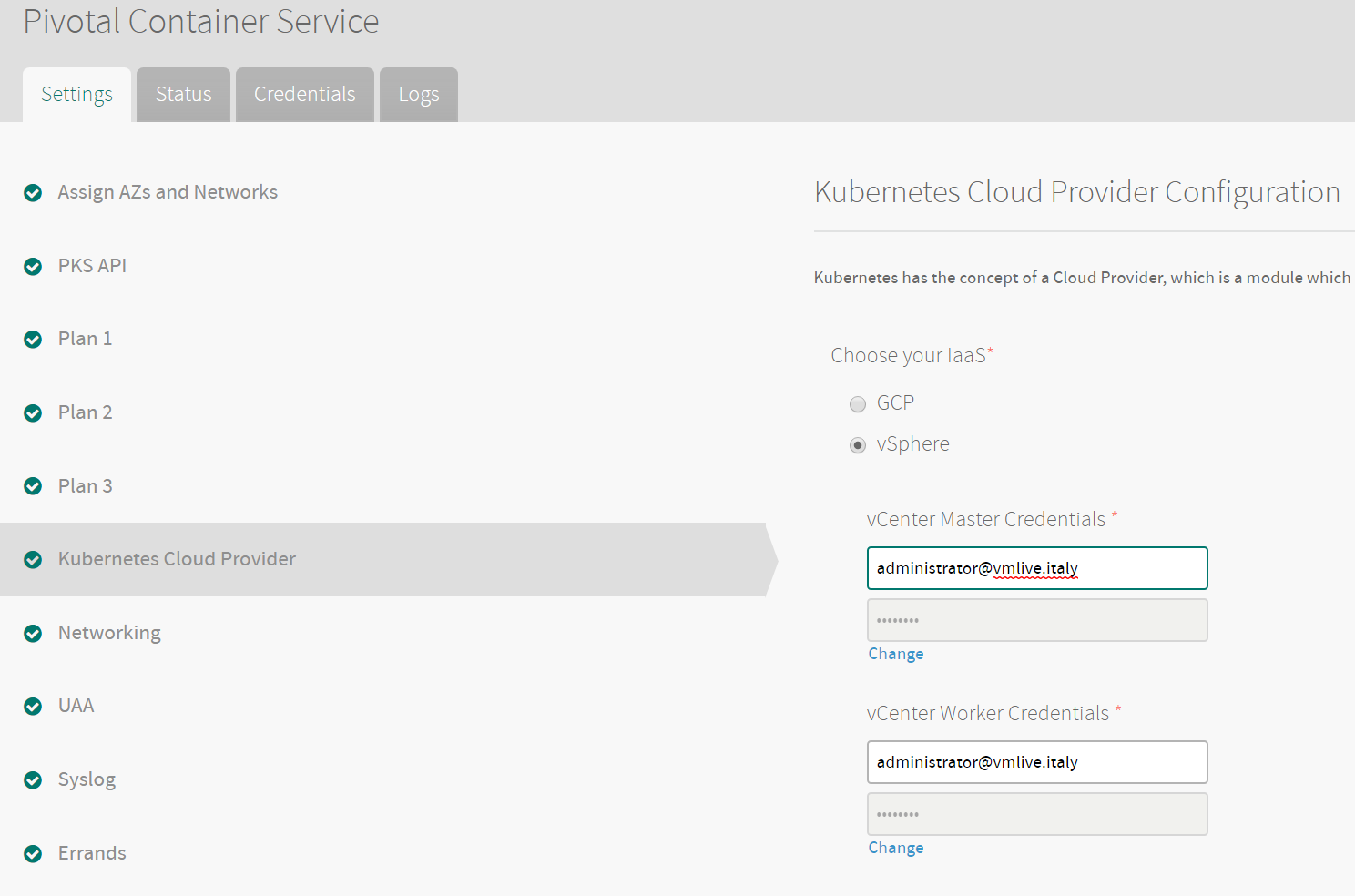Click the green checkmark beside Errands
The width and height of the screenshot is (1355, 896).
tap(33, 854)
